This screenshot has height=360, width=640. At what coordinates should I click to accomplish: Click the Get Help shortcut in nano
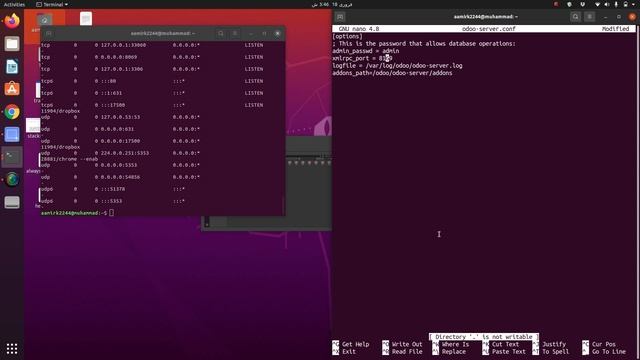point(351,344)
